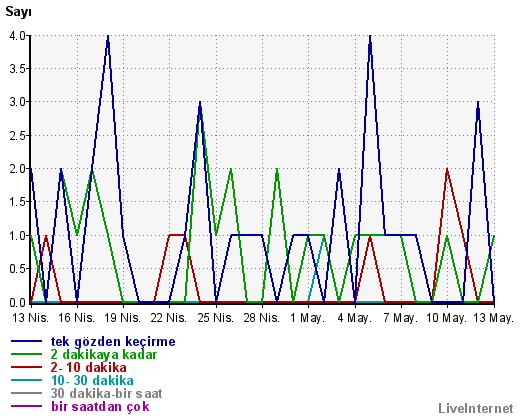Click the purple legend line swatch
This screenshot has height=418, width=520.
tap(27, 406)
